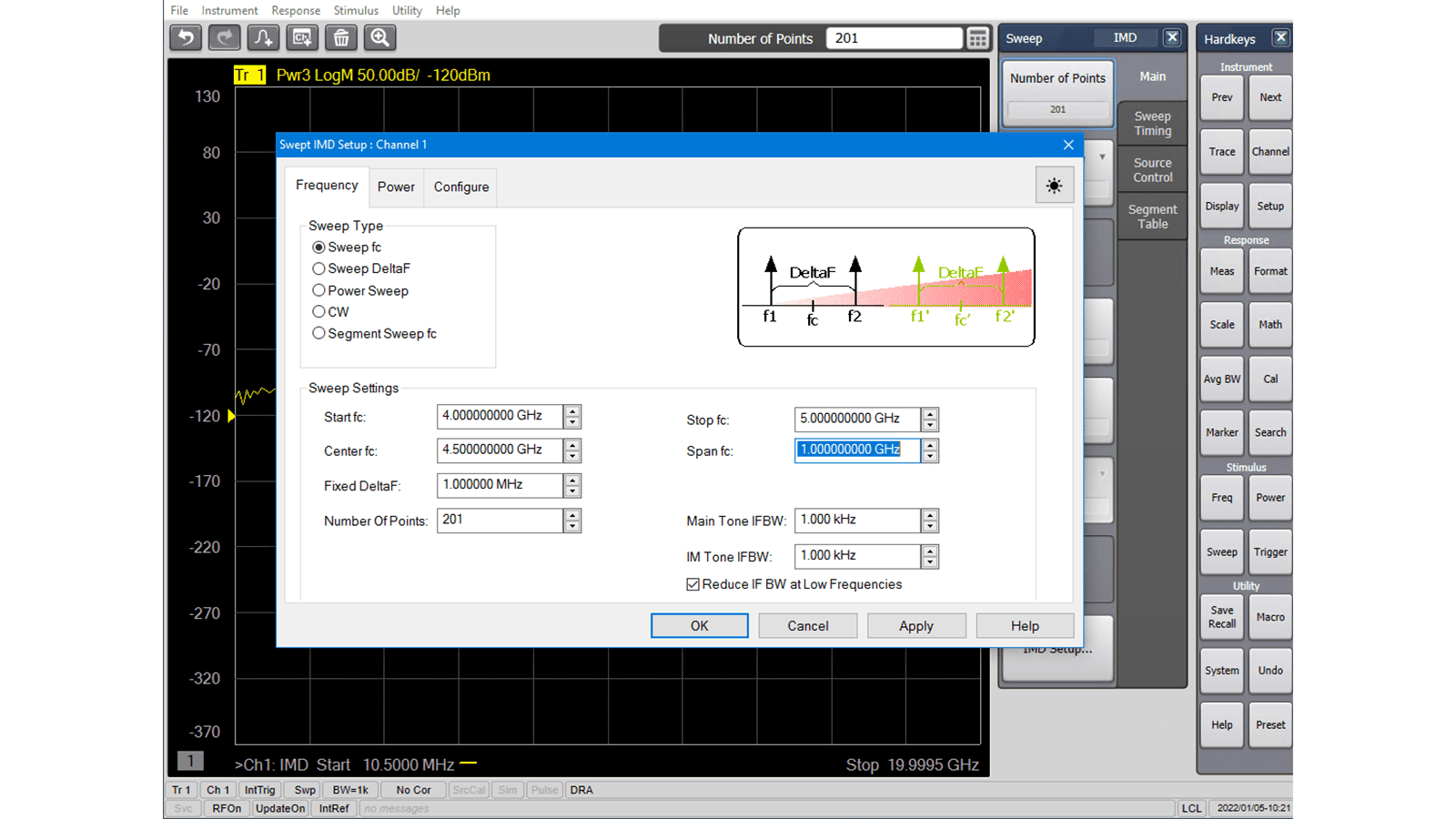Open the zoom magnifier toolbar icon
1456x819 pixels.
pyautogui.click(x=379, y=37)
